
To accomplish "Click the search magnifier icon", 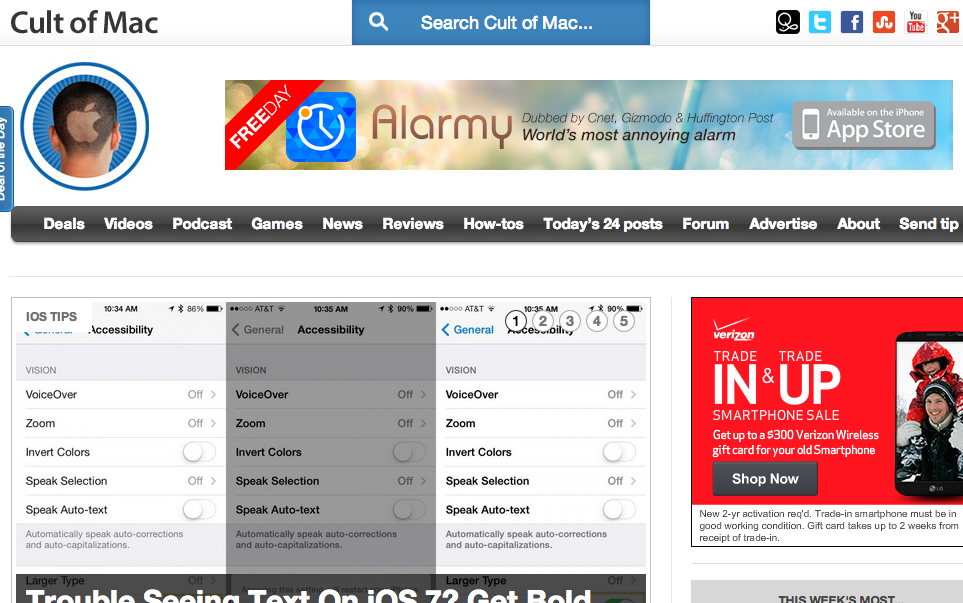I will pyautogui.click(x=378, y=22).
